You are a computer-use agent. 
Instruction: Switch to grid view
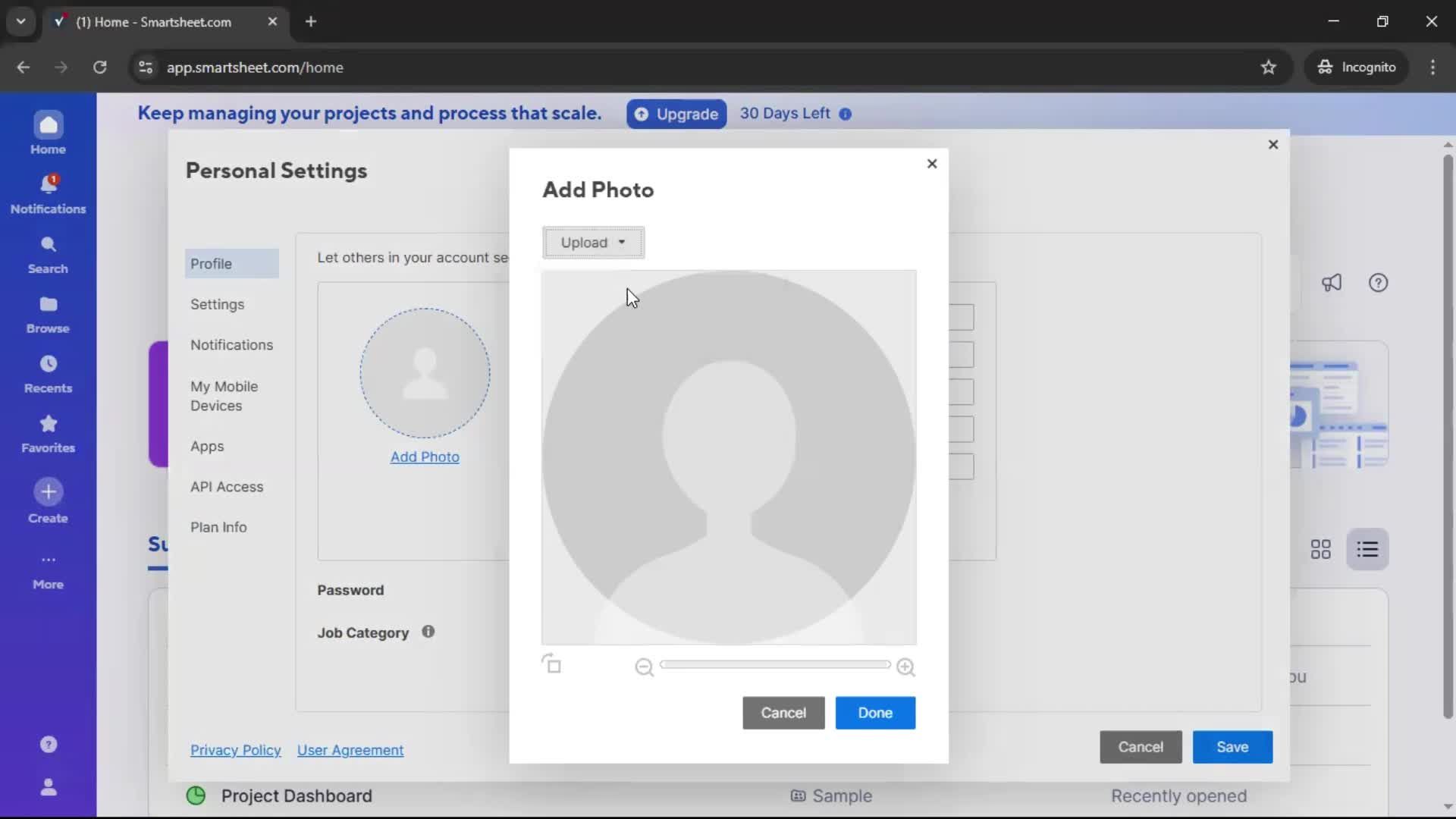tap(1321, 548)
